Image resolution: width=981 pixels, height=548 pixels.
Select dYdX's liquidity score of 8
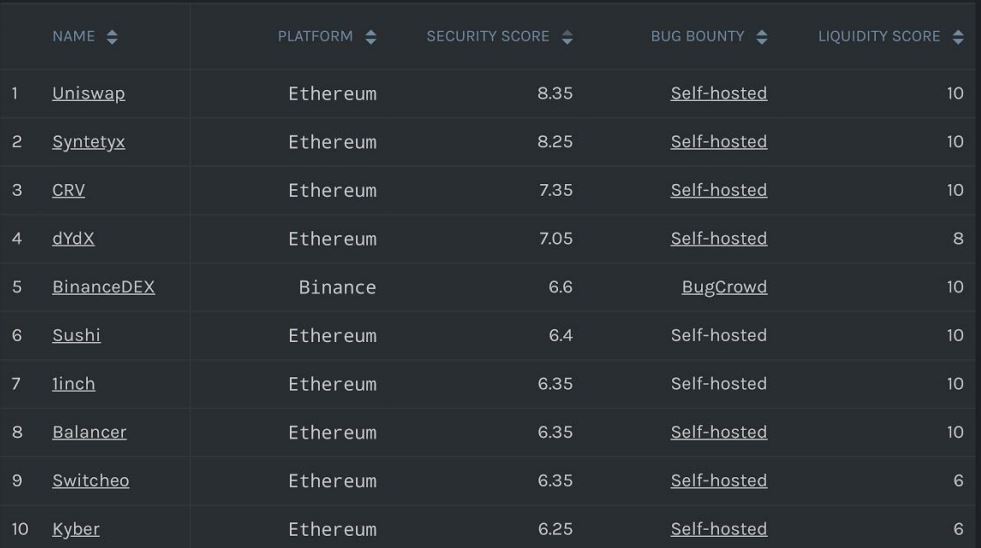[958, 238]
